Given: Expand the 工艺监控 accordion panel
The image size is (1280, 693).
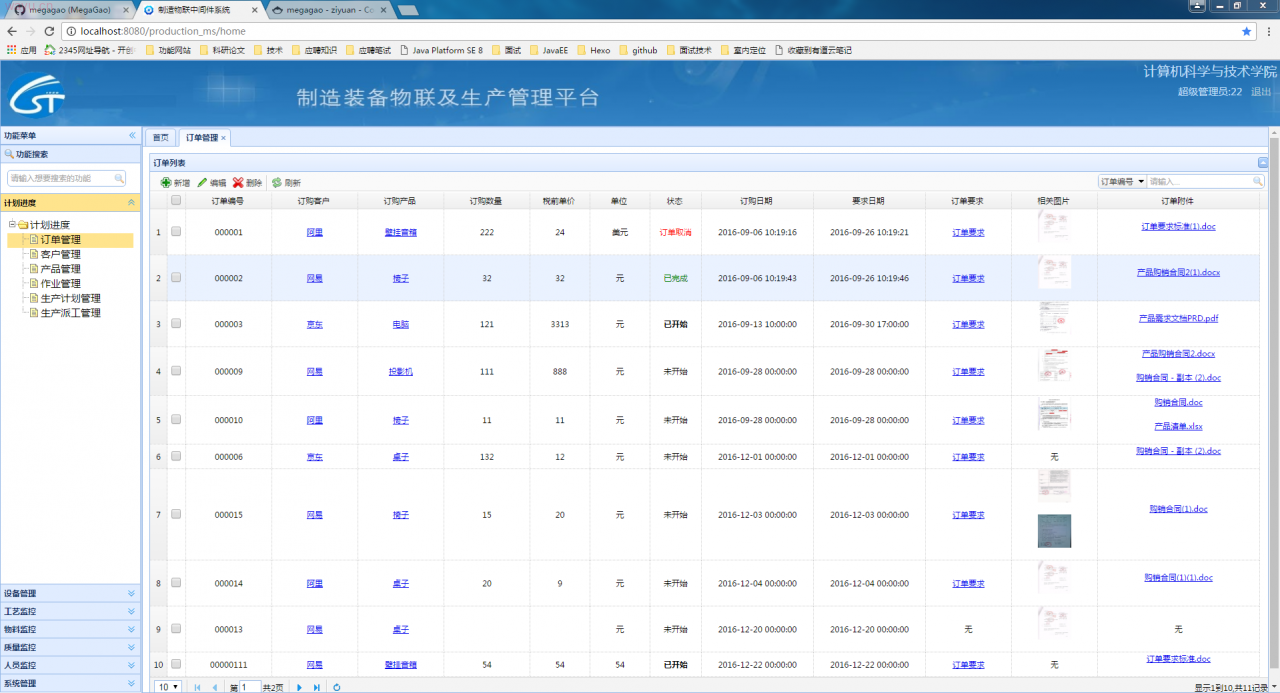Looking at the screenshot, I should (x=70, y=611).
